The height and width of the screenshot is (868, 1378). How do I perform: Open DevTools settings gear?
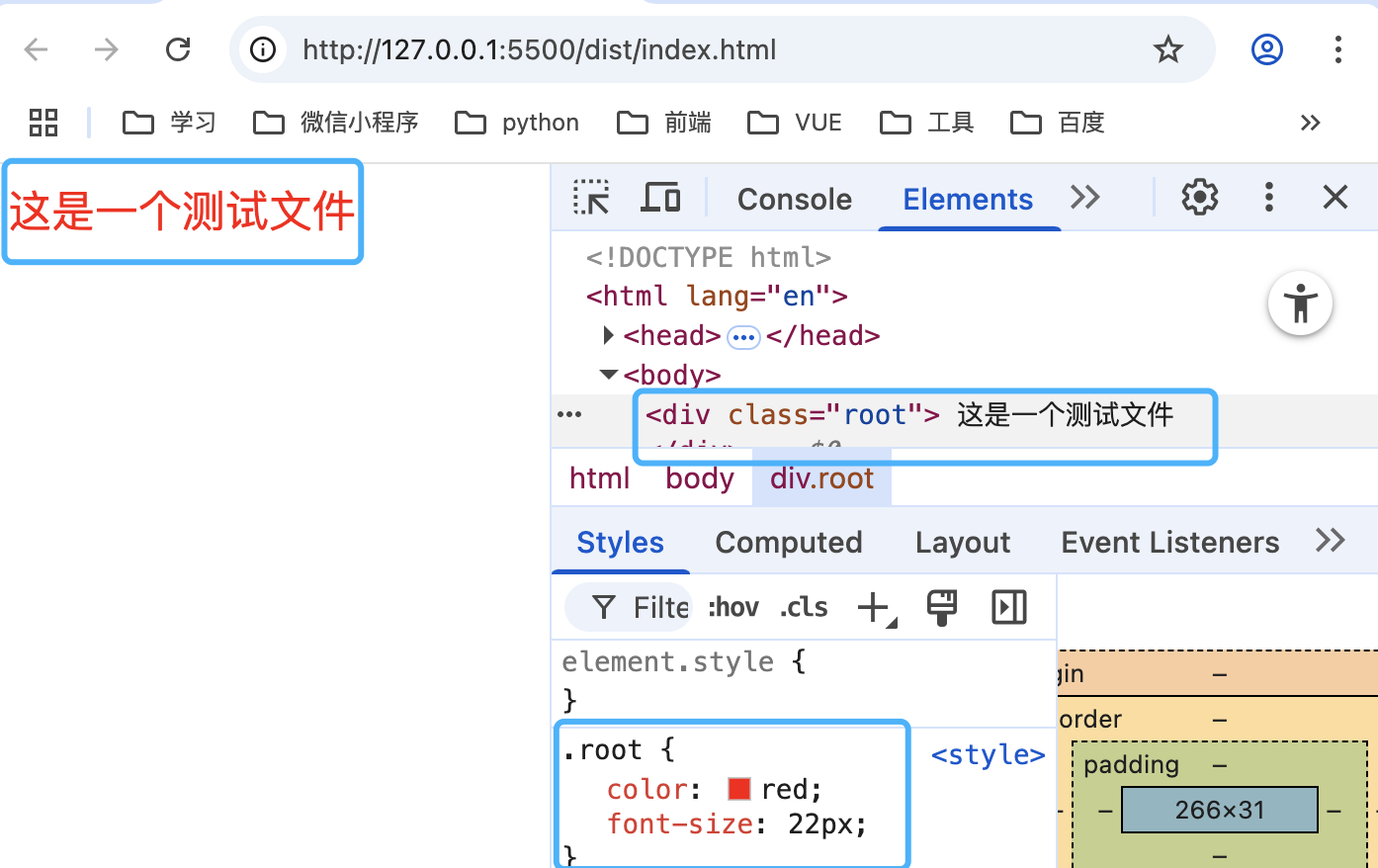tap(1198, 197)
